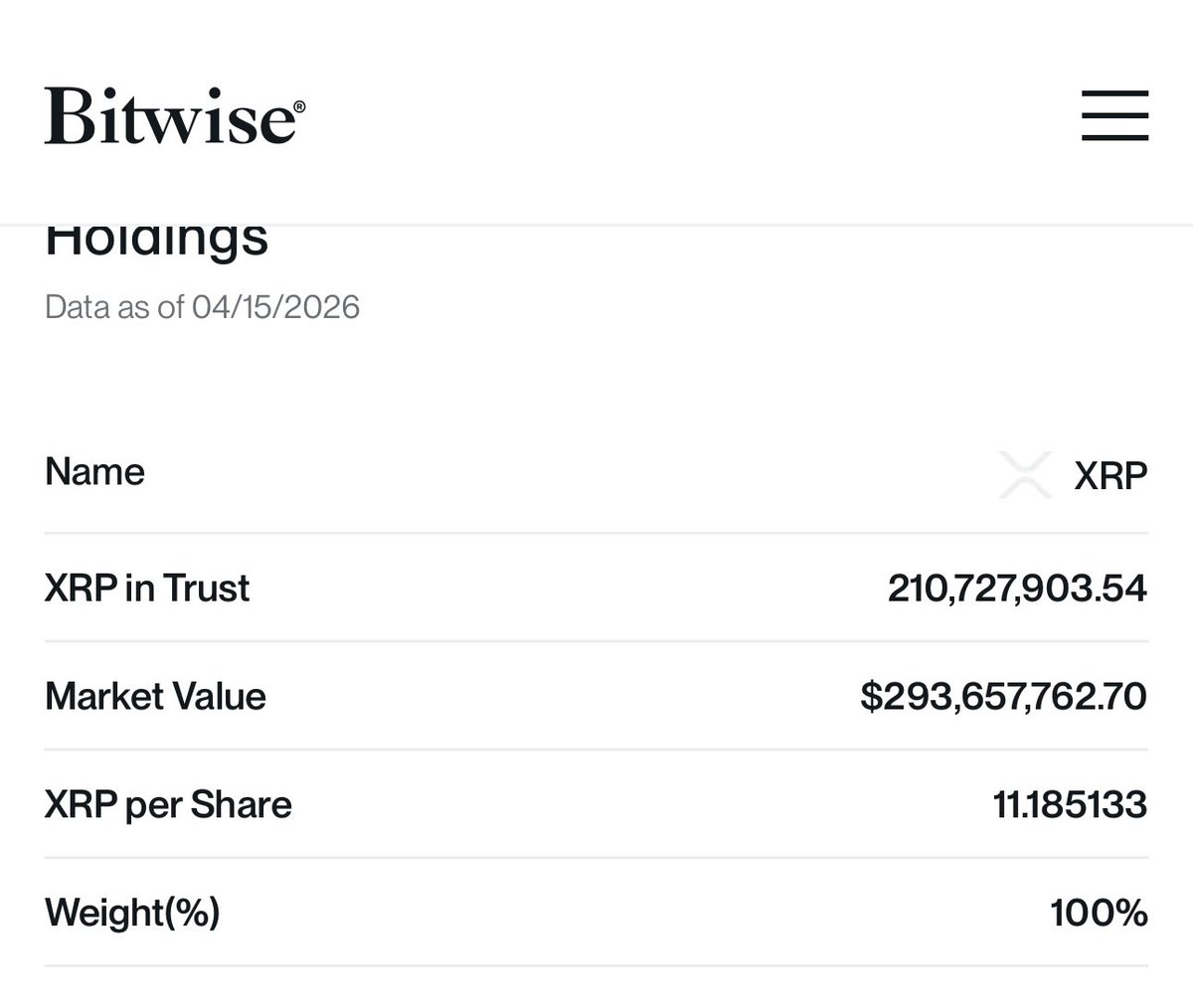
Task: Click empty header space between logo and menu
Action: tap(686, 116)
